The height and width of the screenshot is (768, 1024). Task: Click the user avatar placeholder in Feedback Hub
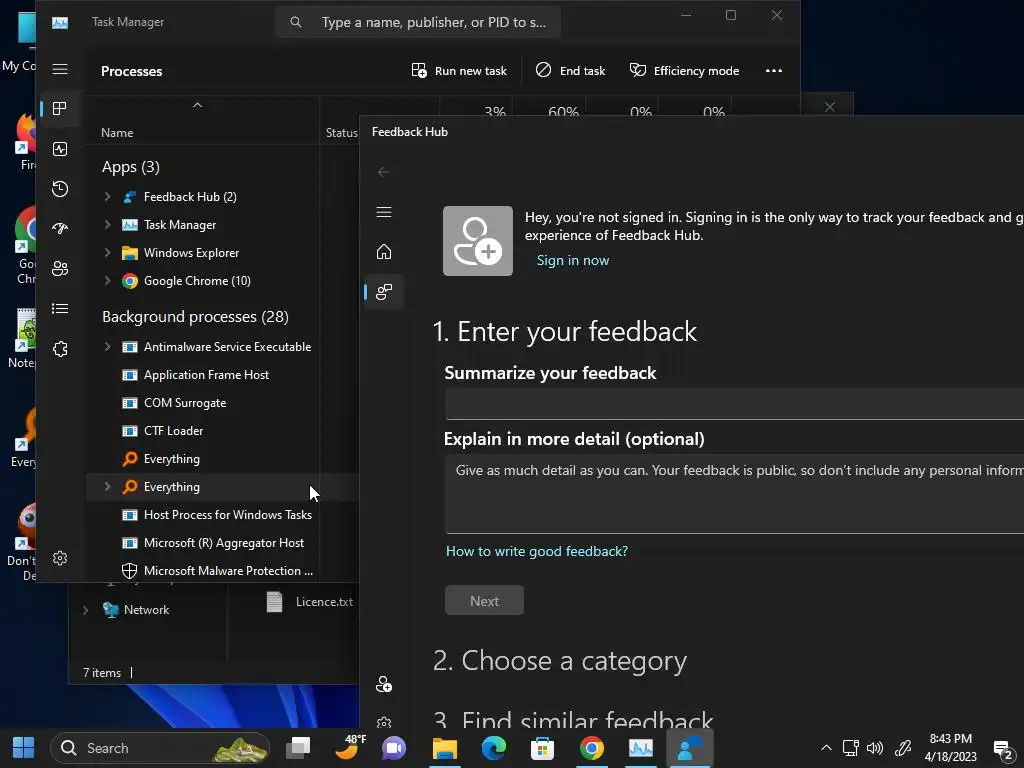click(x=478, y=241)
